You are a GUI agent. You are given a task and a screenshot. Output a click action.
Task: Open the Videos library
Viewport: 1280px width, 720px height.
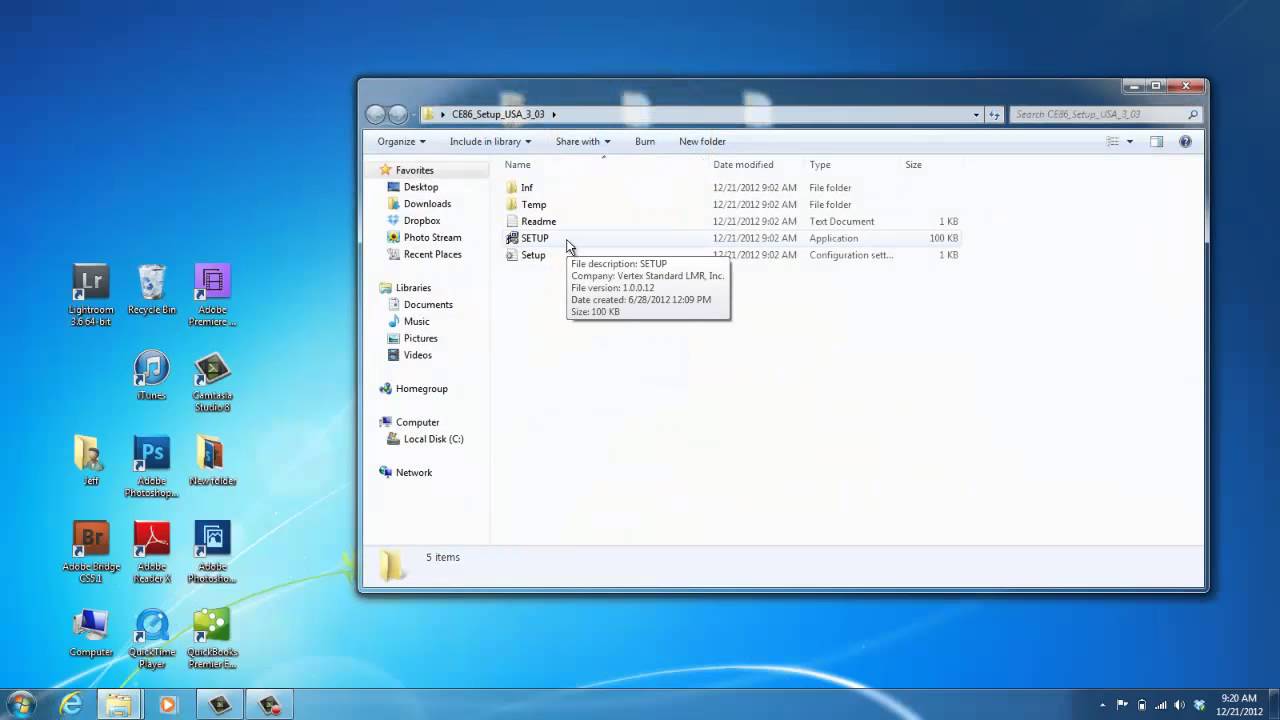click(418, 355)
